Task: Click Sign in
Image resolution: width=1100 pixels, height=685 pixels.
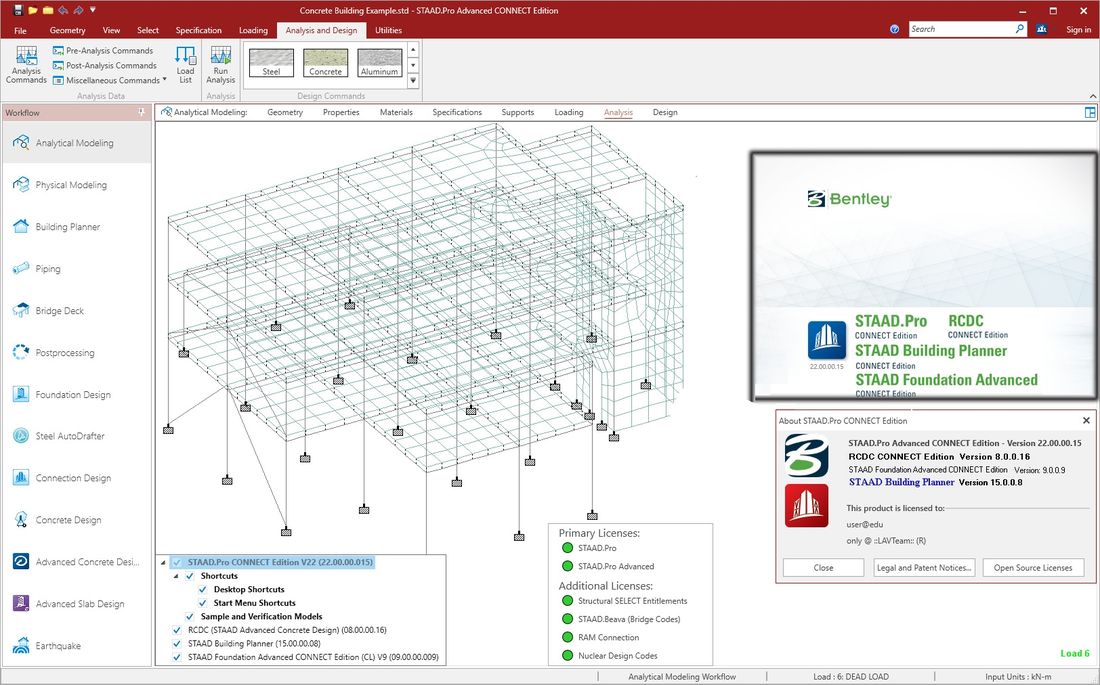Action: pos(1078,29)
